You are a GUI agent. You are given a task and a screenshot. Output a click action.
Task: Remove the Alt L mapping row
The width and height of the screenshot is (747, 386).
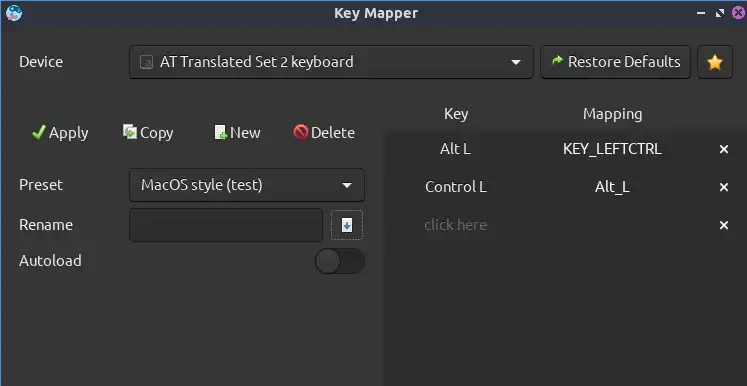[x=724, y=149]
